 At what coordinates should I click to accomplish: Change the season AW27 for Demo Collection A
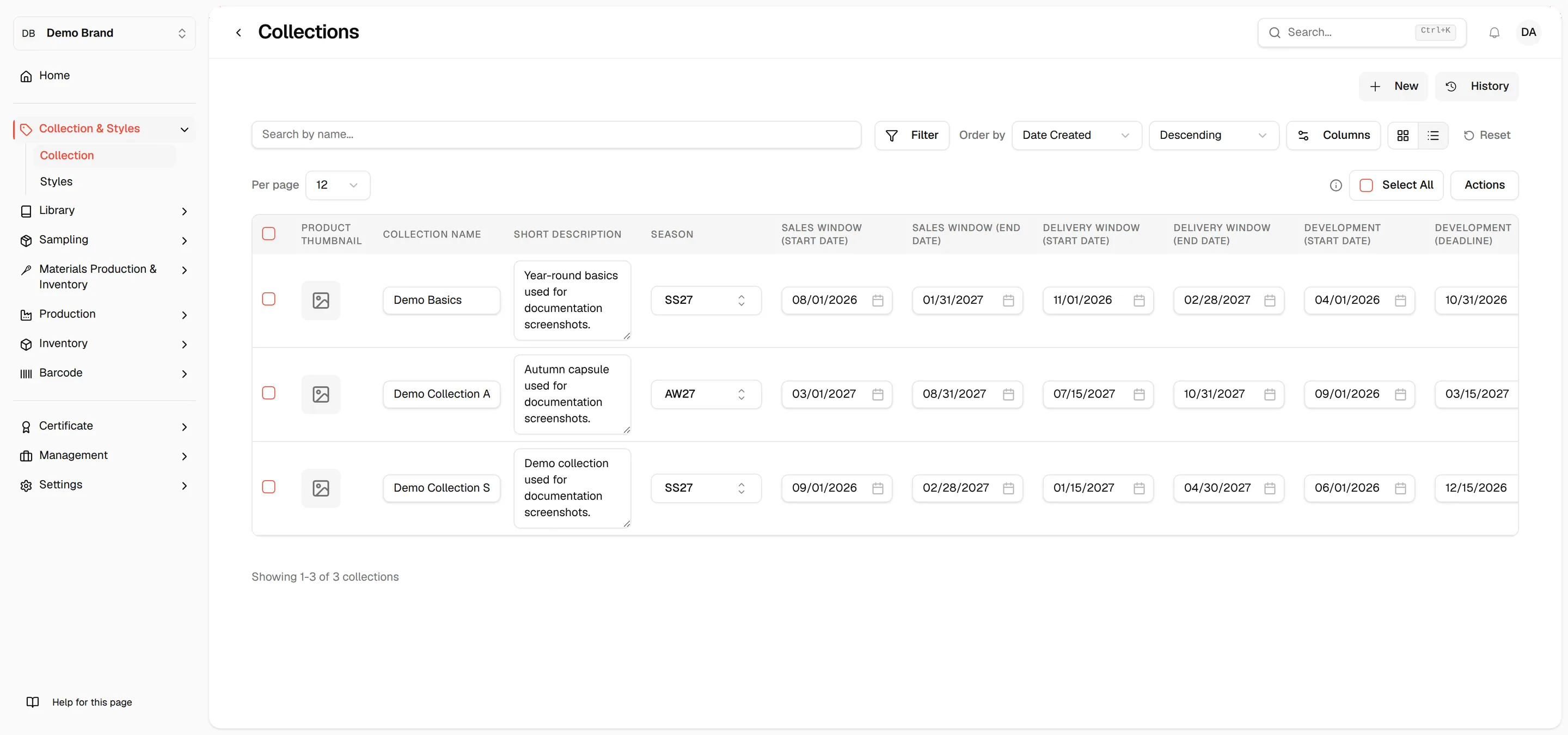click(x=706, y=394)
